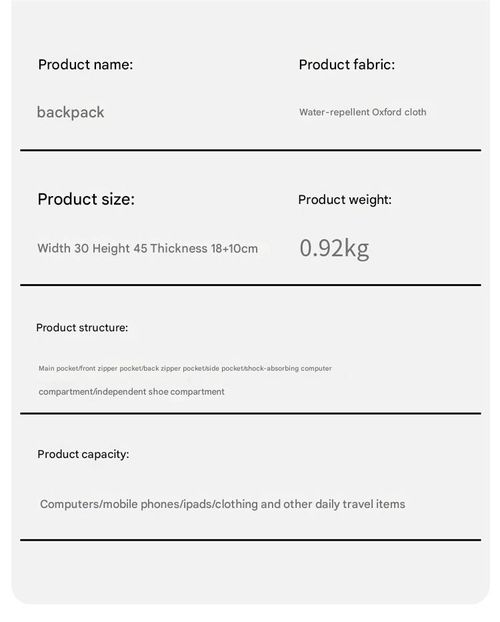500x622 pixels.
Task: Click 'daily travel items' in capacity text
Action: (x=360, y=504)
